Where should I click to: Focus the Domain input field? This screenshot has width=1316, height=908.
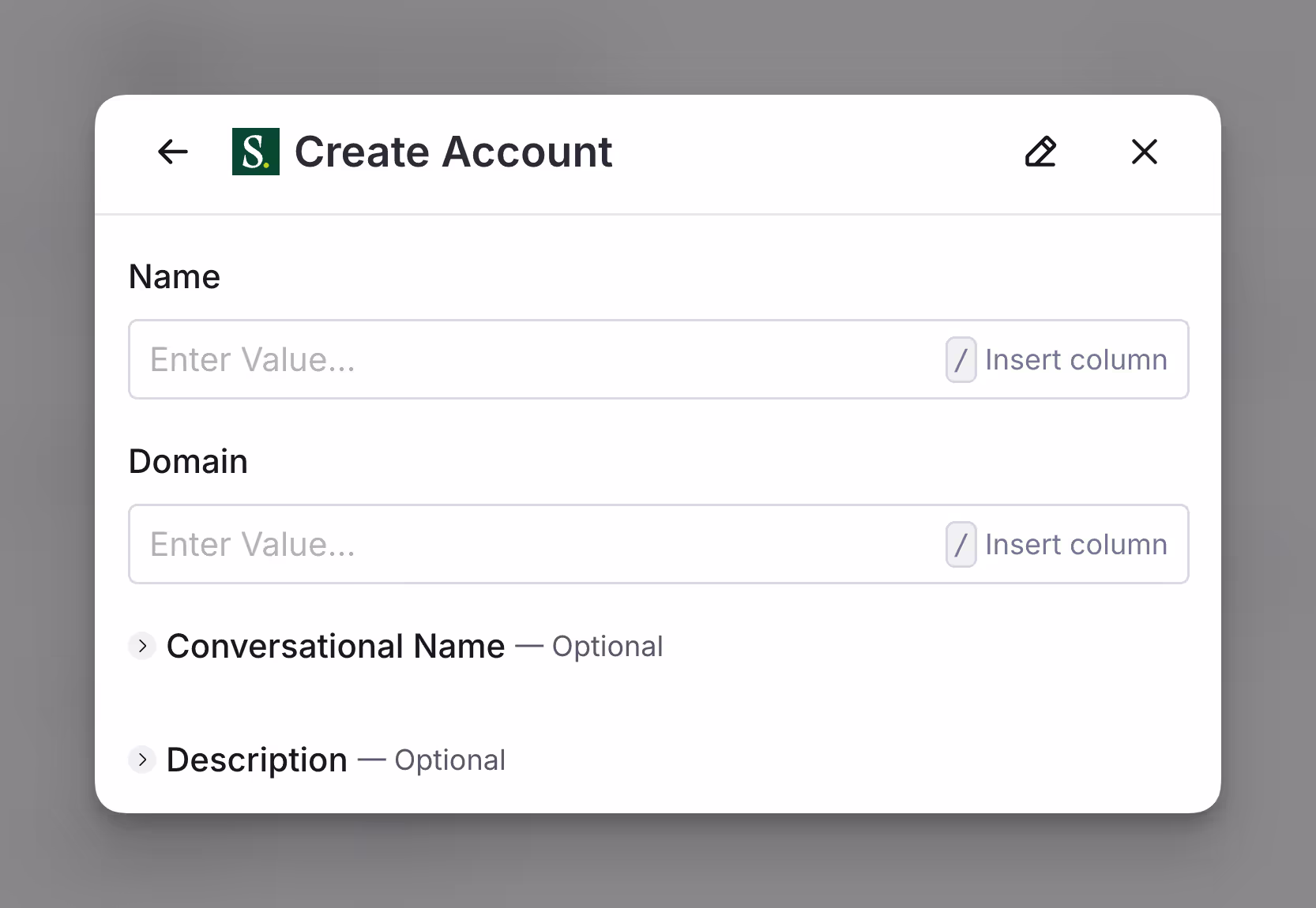point(659,544)
